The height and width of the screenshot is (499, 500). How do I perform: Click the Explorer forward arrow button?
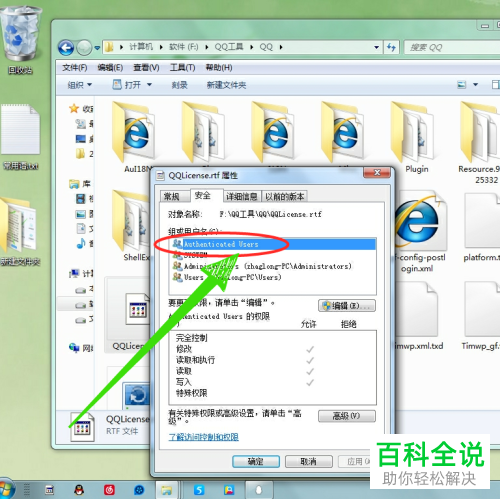click(84, 48)
